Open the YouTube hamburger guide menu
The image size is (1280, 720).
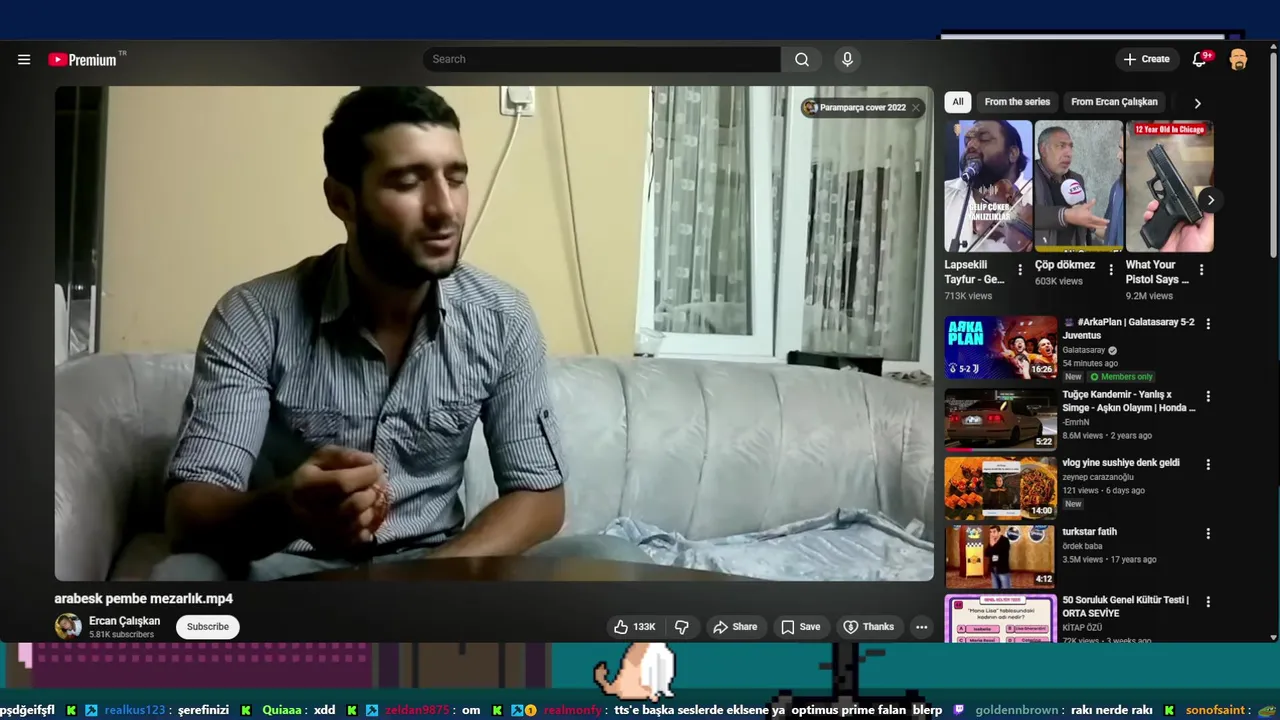(24, 59)
